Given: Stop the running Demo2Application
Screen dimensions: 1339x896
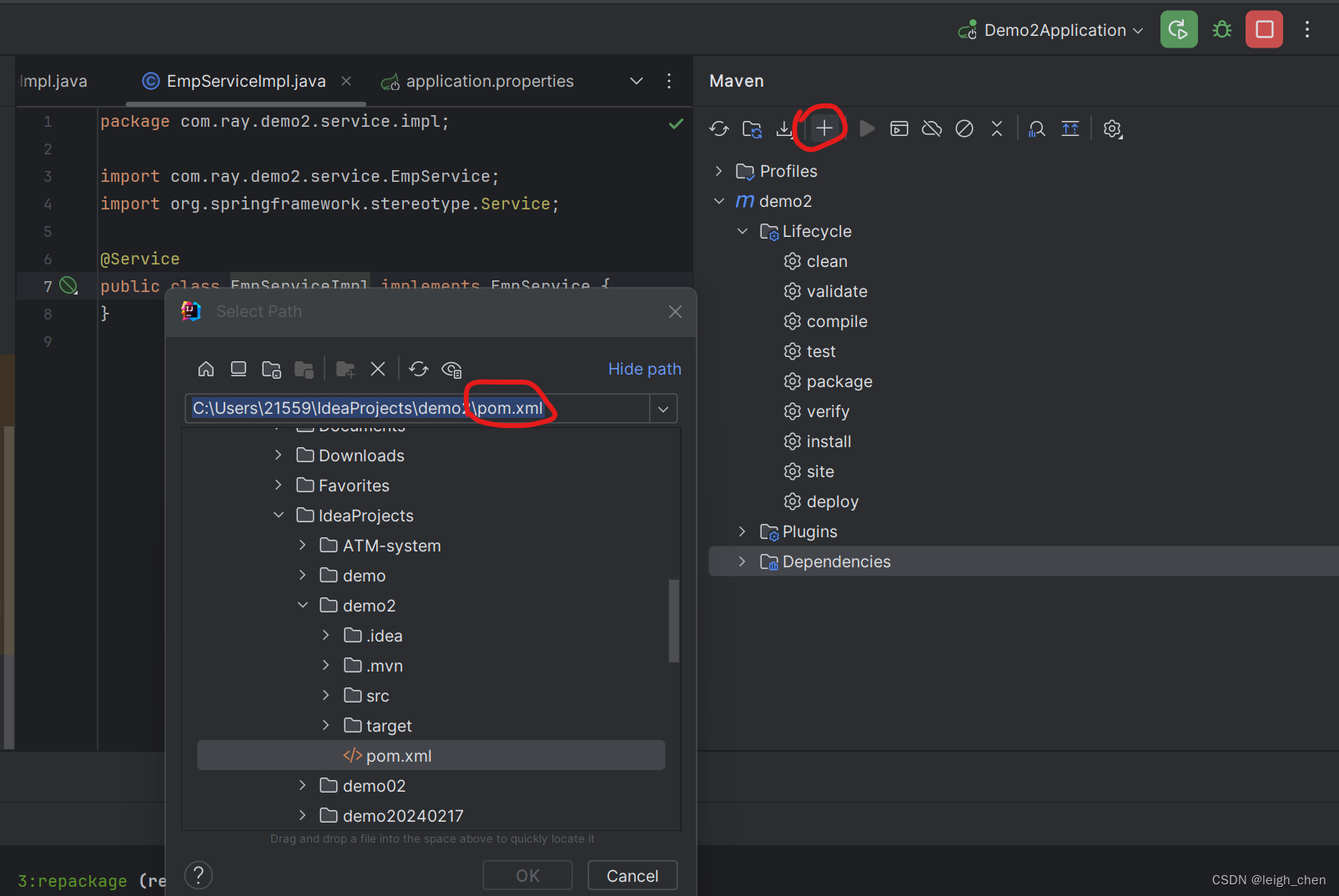Looking at the screenshot, I should [x=1265, y=30].
